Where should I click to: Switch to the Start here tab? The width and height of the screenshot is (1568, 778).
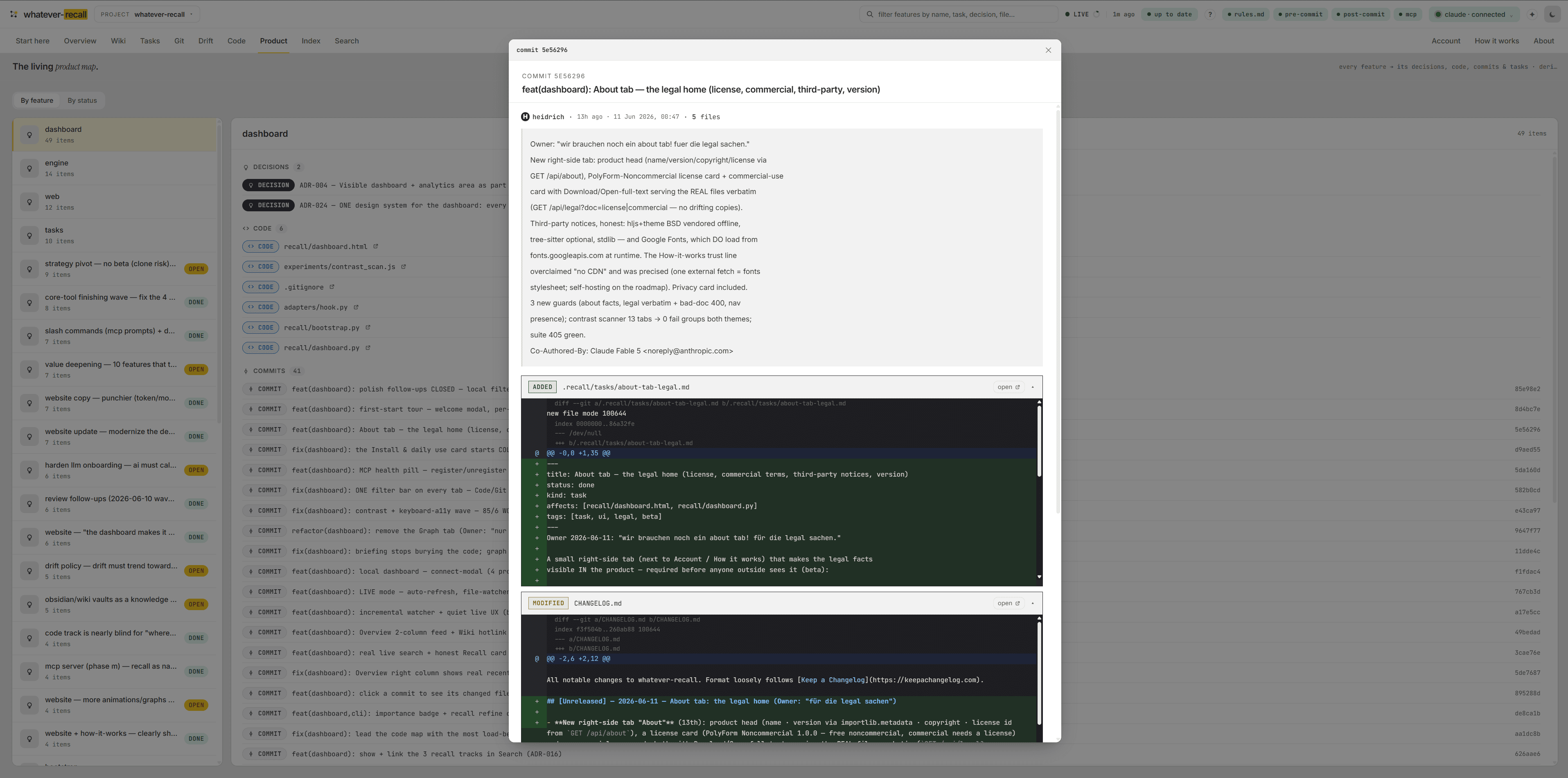[x=32, y=41]
